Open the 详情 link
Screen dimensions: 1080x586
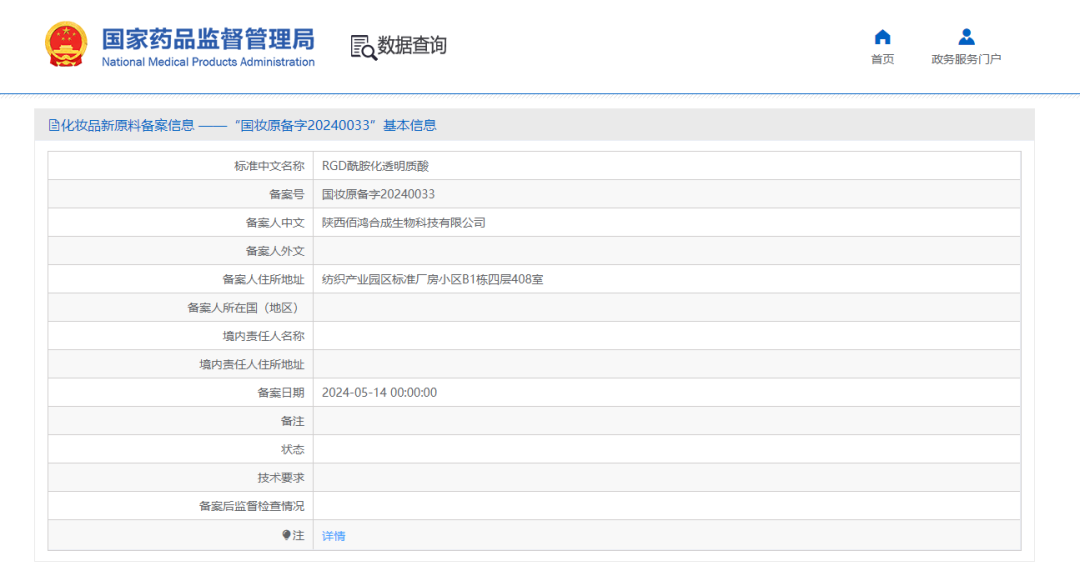tap(333, 536)
